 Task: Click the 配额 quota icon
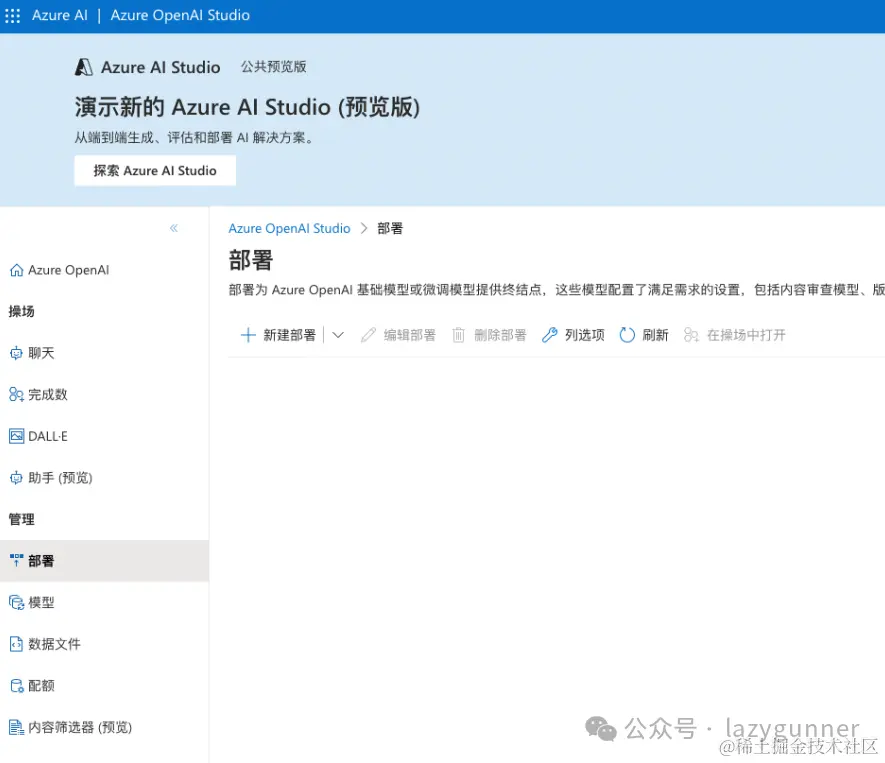point(17,686)
